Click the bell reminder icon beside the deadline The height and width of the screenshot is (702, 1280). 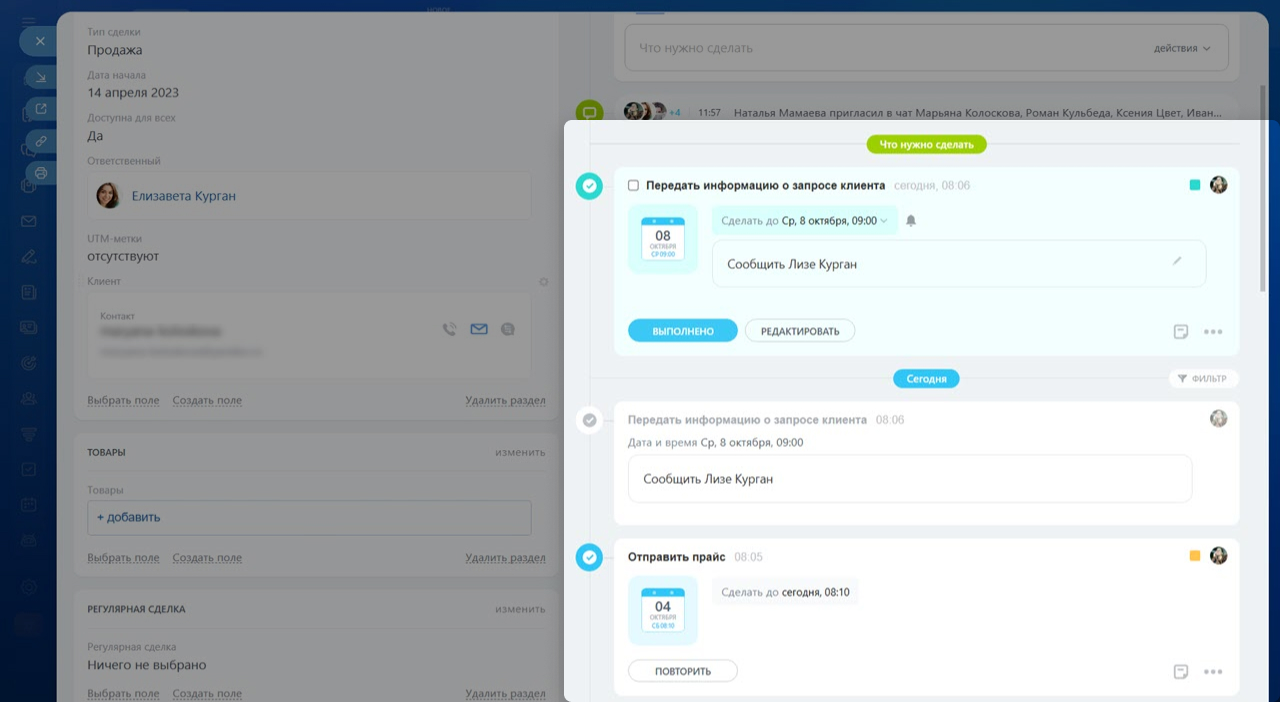[911, 221]
